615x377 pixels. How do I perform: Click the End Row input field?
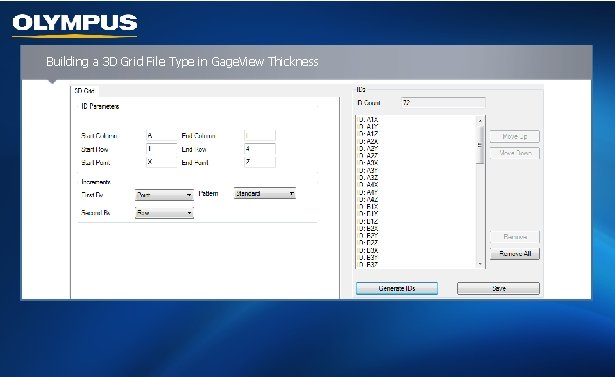[x=260, y=149]
